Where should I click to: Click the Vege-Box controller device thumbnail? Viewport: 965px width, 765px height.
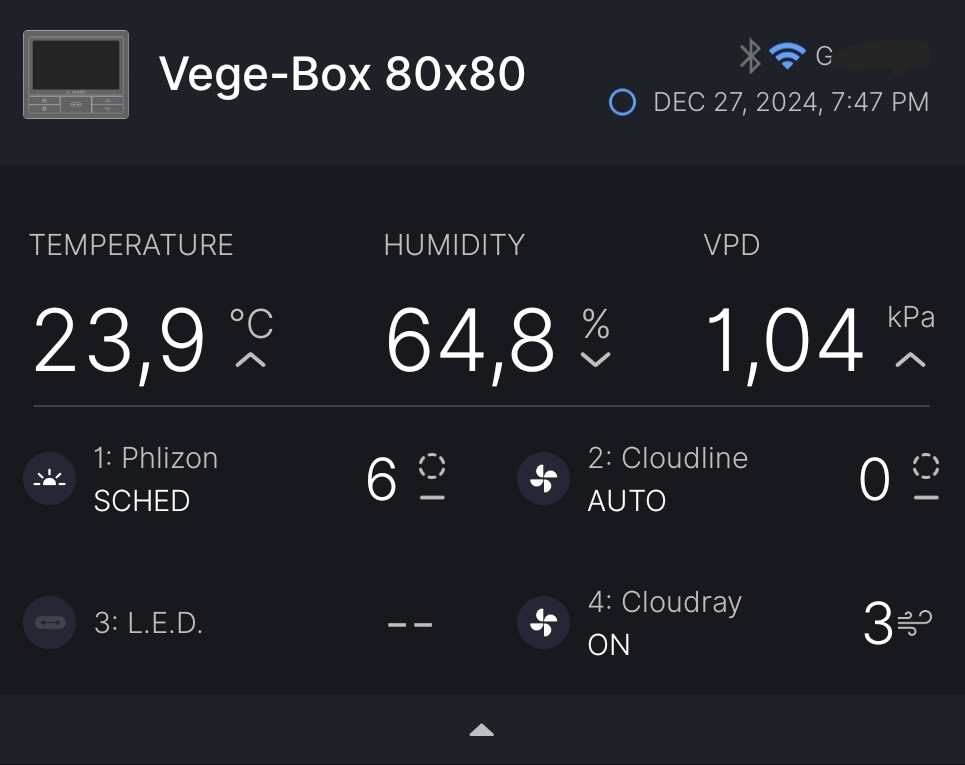pos(76,75)
